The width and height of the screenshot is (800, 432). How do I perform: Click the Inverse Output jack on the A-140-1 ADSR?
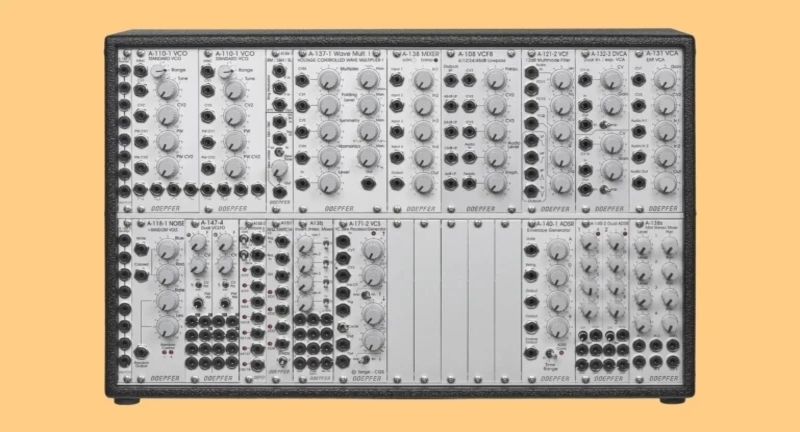tap(532, 352)
